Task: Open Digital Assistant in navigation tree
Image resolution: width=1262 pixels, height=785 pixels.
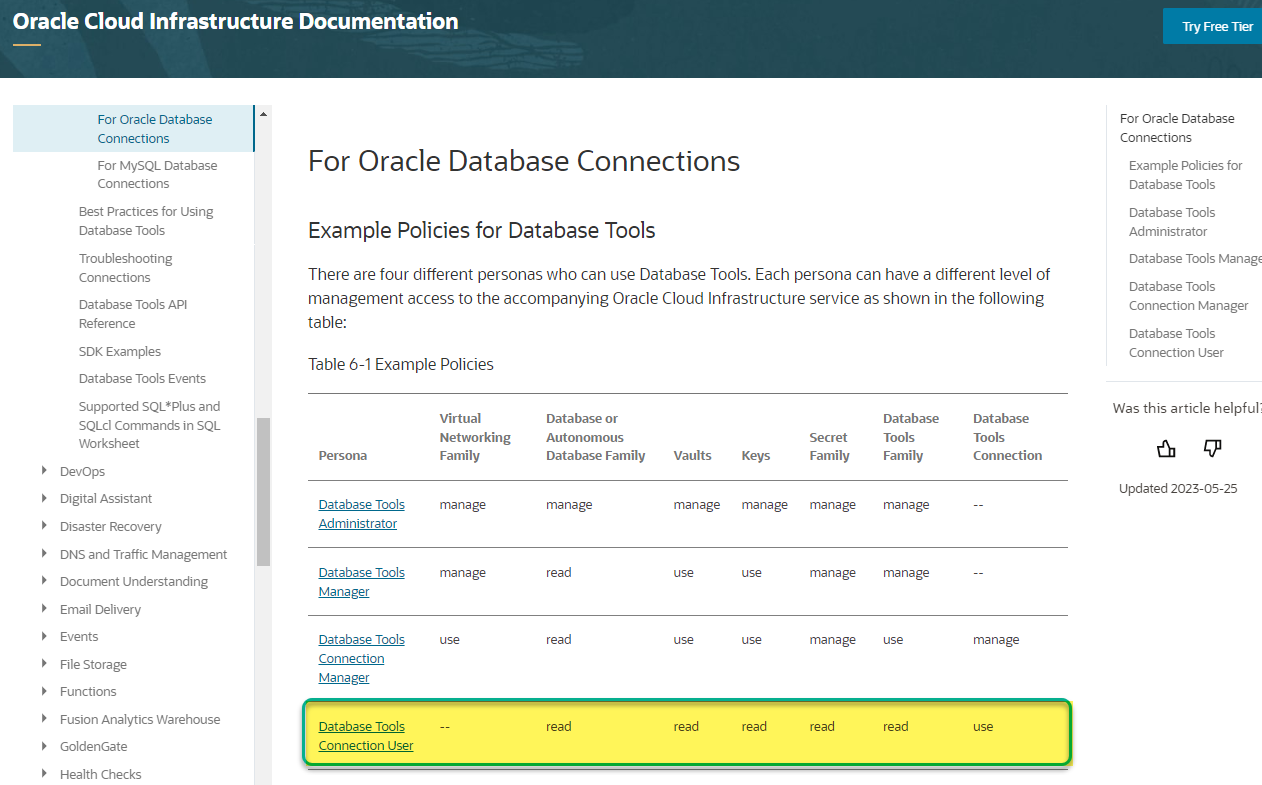Action: tap(106, 498)
